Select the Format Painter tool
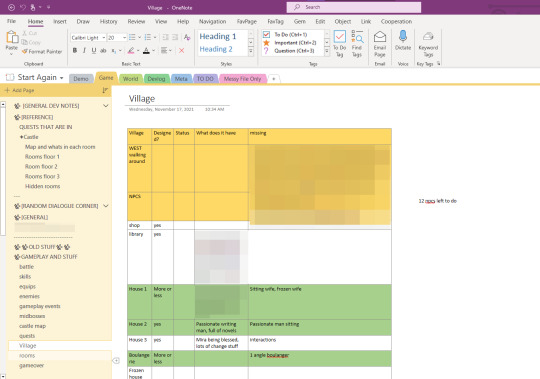The width and height of the screenshot is (540, 379). pyautogui.click(x=42, y=52)
